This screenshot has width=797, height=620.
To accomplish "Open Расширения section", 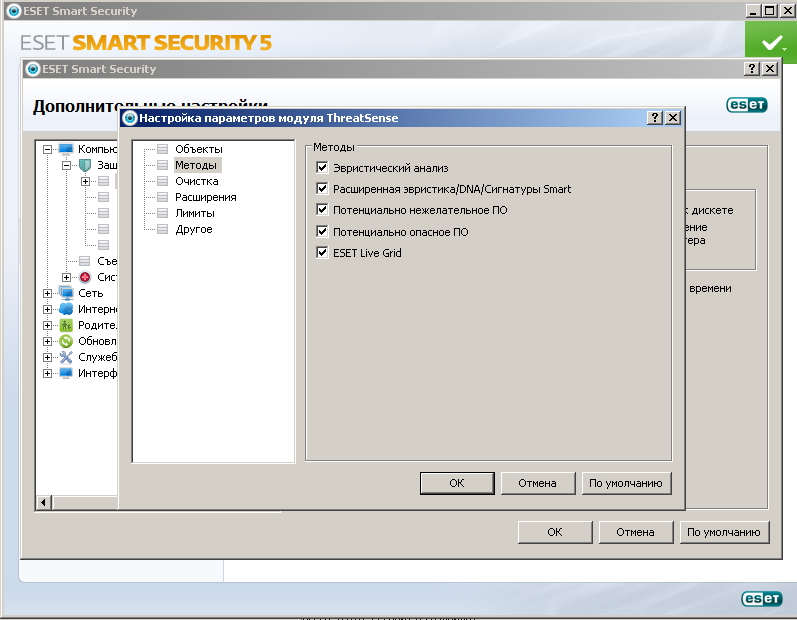I will coord(205,197).
